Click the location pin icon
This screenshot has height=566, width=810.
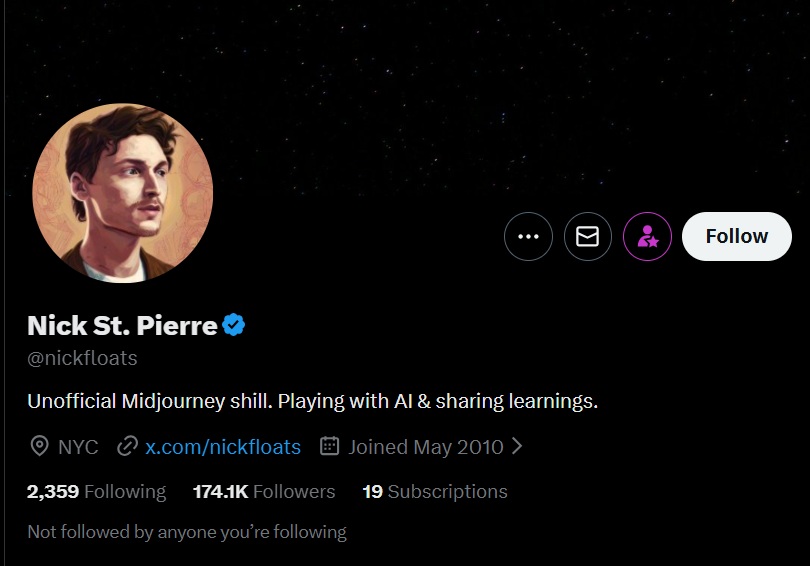[39, 446]
